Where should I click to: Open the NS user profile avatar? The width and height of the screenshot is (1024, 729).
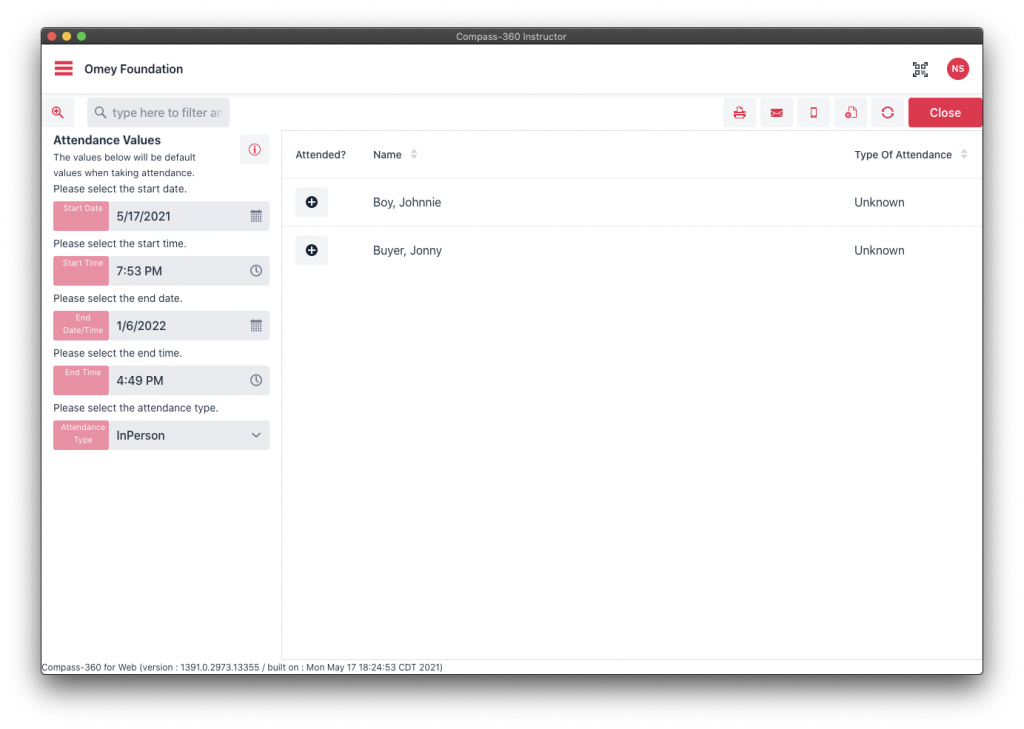958,69
